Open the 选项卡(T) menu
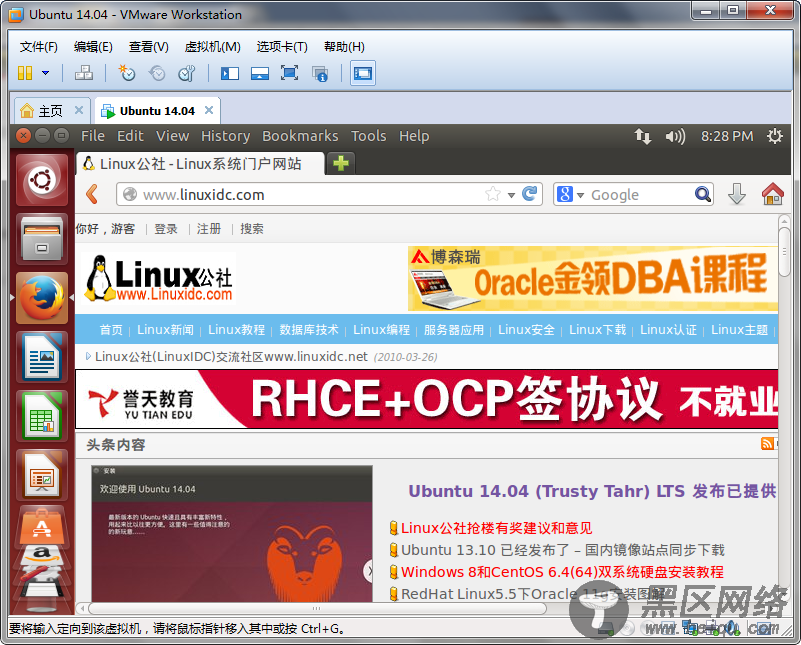This screenshot has width=801, height=645. [x=282, y=47]
